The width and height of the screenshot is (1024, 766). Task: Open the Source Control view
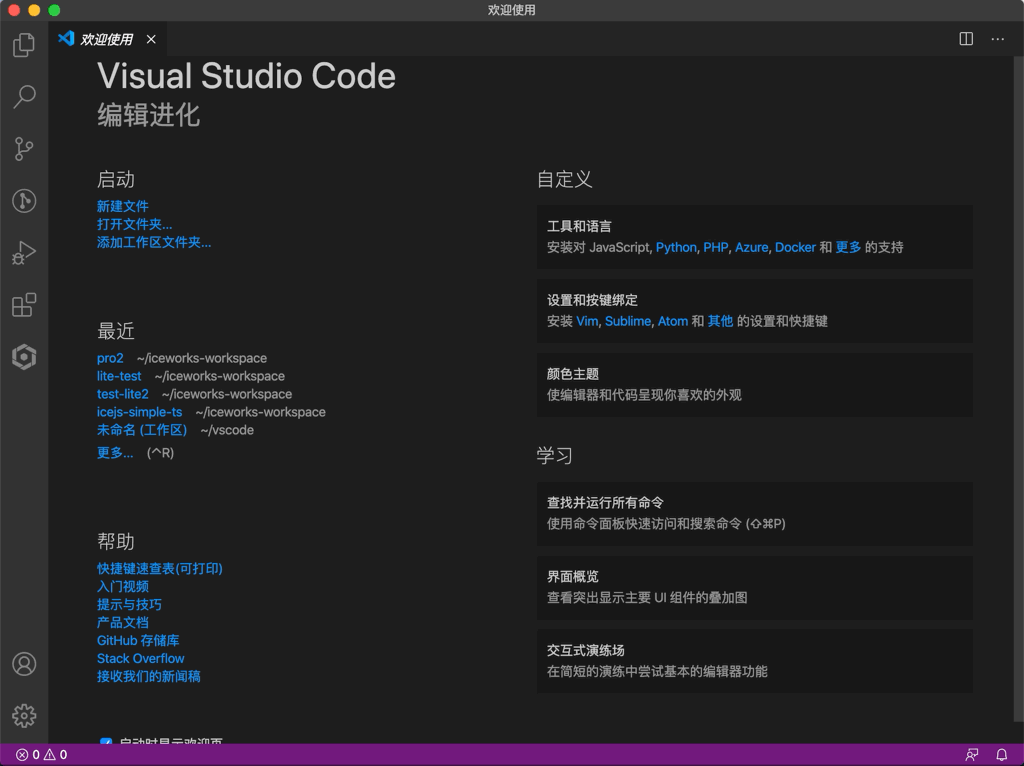pos(23,149)
